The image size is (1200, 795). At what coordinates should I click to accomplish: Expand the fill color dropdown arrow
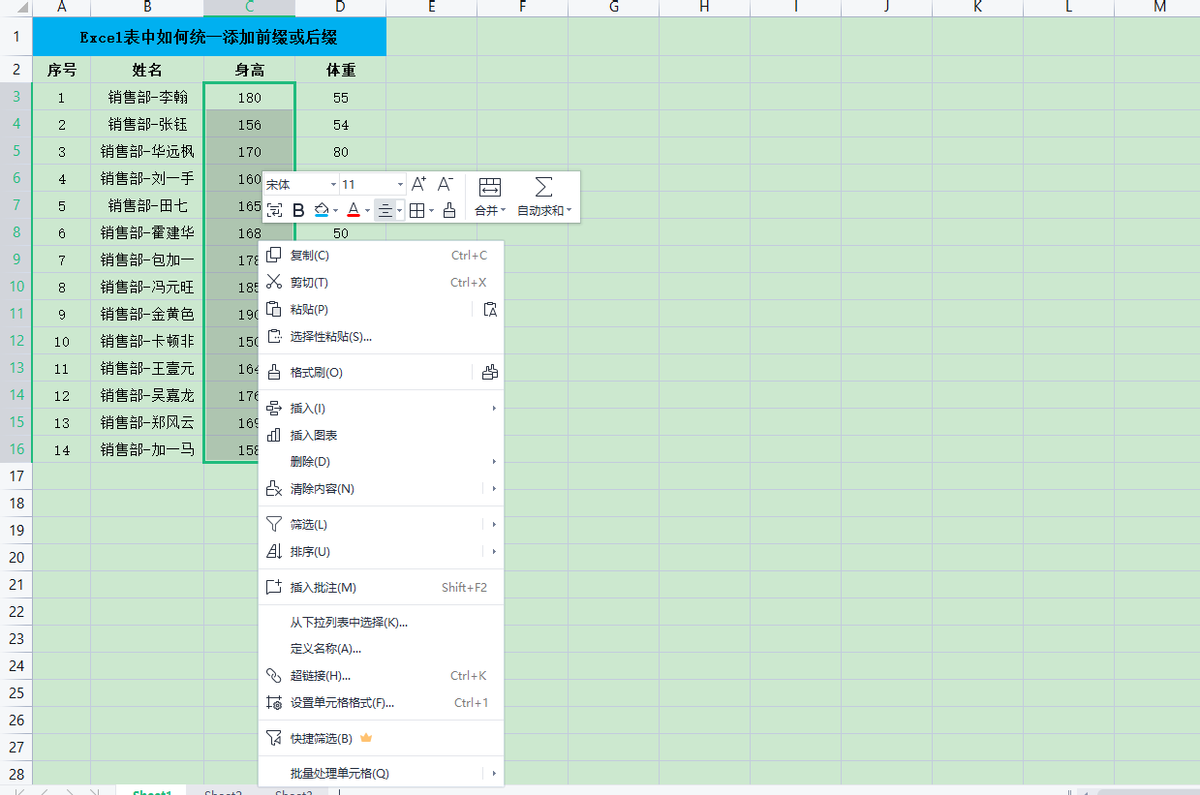click(337, 211)
